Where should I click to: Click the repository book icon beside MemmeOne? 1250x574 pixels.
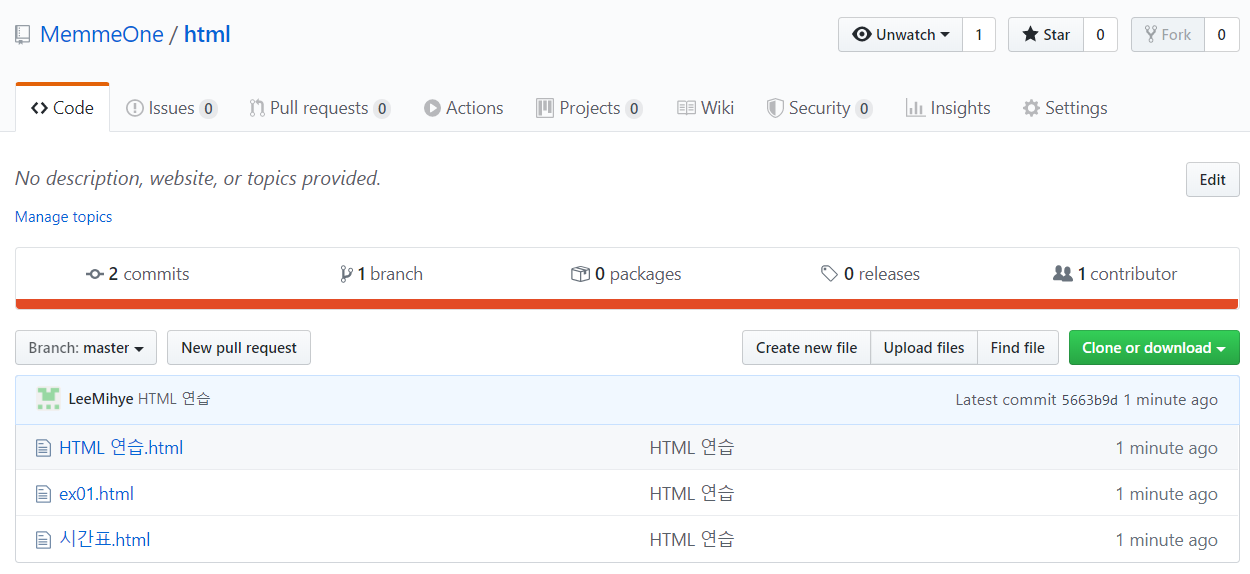tap(23, 35)
